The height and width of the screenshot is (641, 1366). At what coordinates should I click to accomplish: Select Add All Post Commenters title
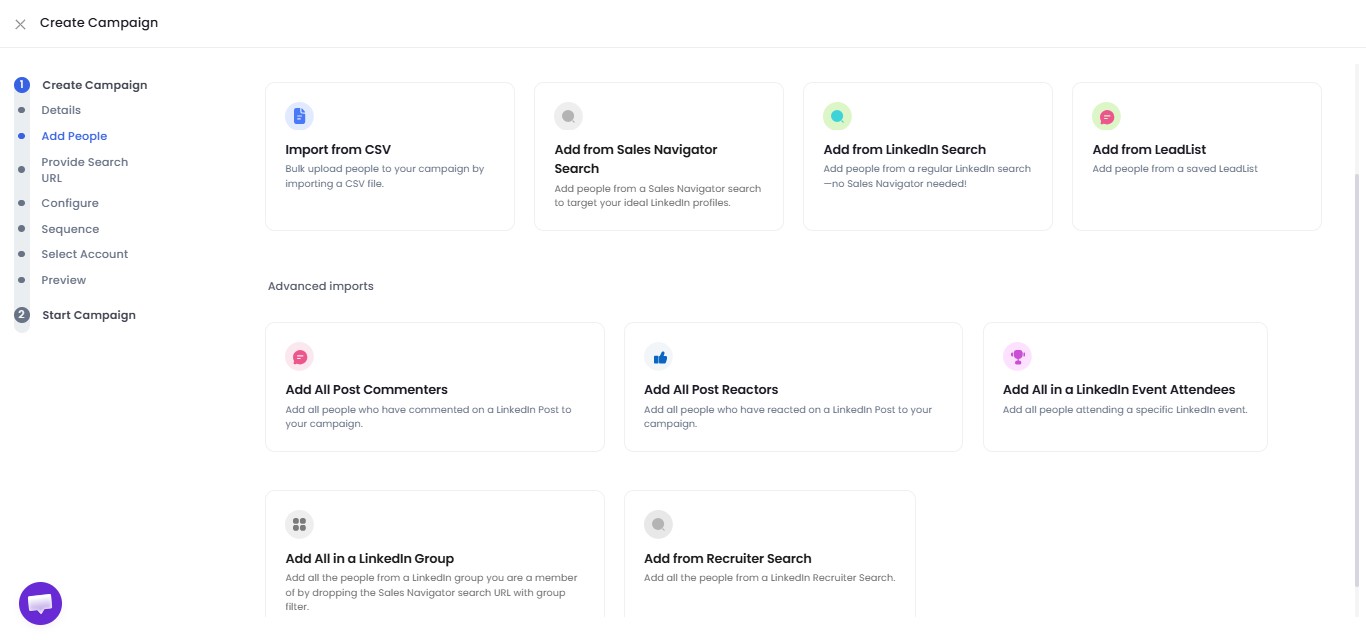click(x=366, y=390)
